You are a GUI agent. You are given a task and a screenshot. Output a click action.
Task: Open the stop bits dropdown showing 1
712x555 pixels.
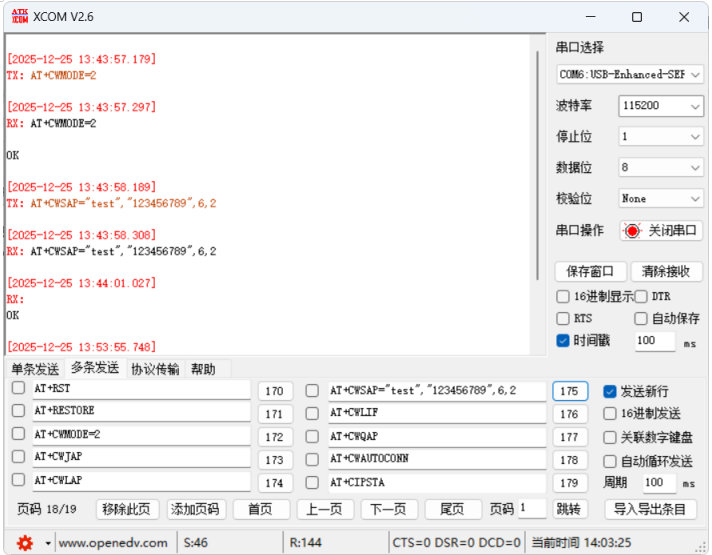tap(661, 137)
